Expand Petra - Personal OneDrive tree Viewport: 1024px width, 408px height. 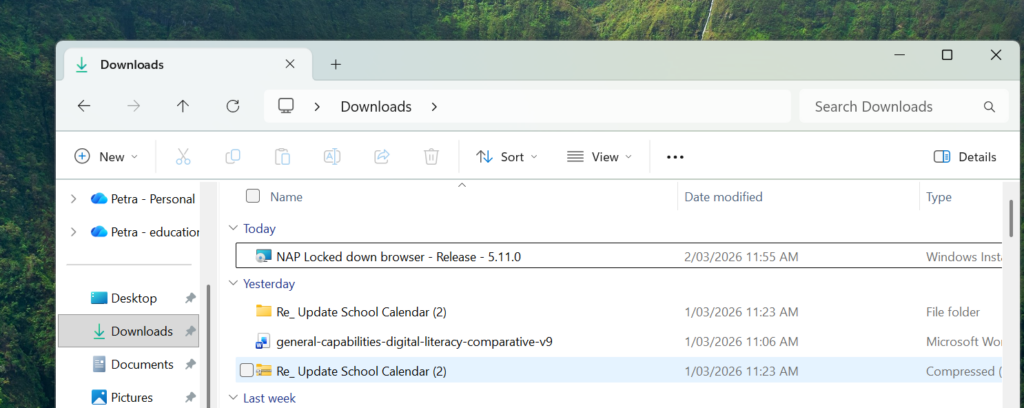[73, 198]
